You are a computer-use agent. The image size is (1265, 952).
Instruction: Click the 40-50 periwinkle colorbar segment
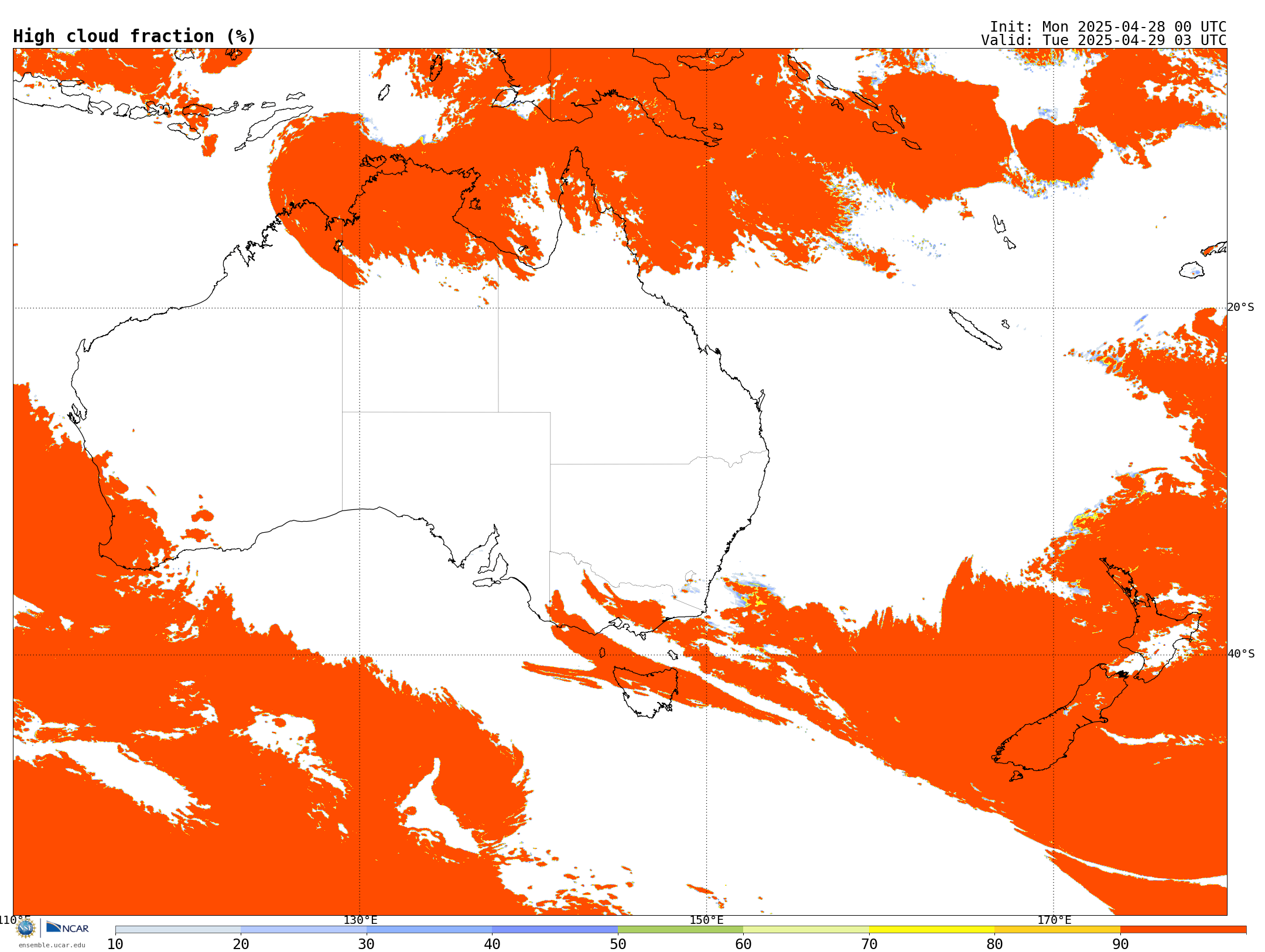point(555,930)
